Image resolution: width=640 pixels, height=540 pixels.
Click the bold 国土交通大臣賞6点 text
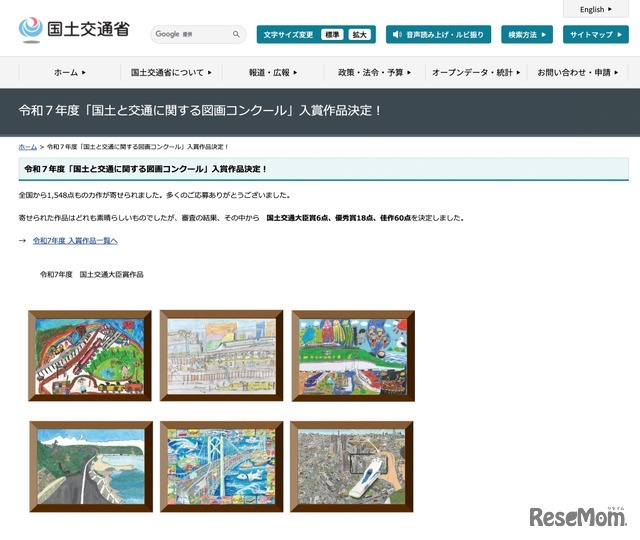pos(298,218)
